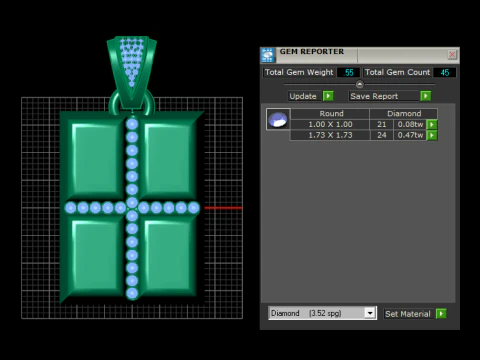Select the 1.73 X 1.73 size cell

pyautogui.click(x=330, y=135)
